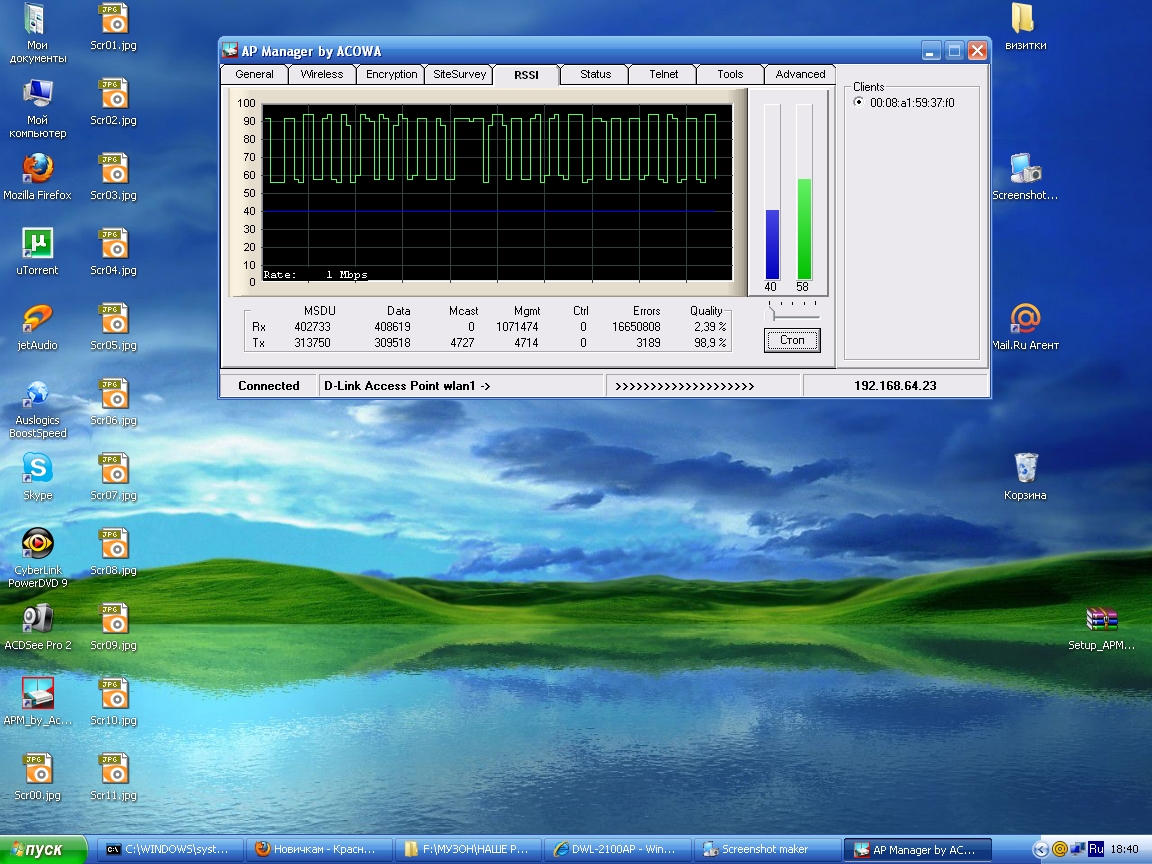Switch to the SiteSurvey tab

point(459,74)
